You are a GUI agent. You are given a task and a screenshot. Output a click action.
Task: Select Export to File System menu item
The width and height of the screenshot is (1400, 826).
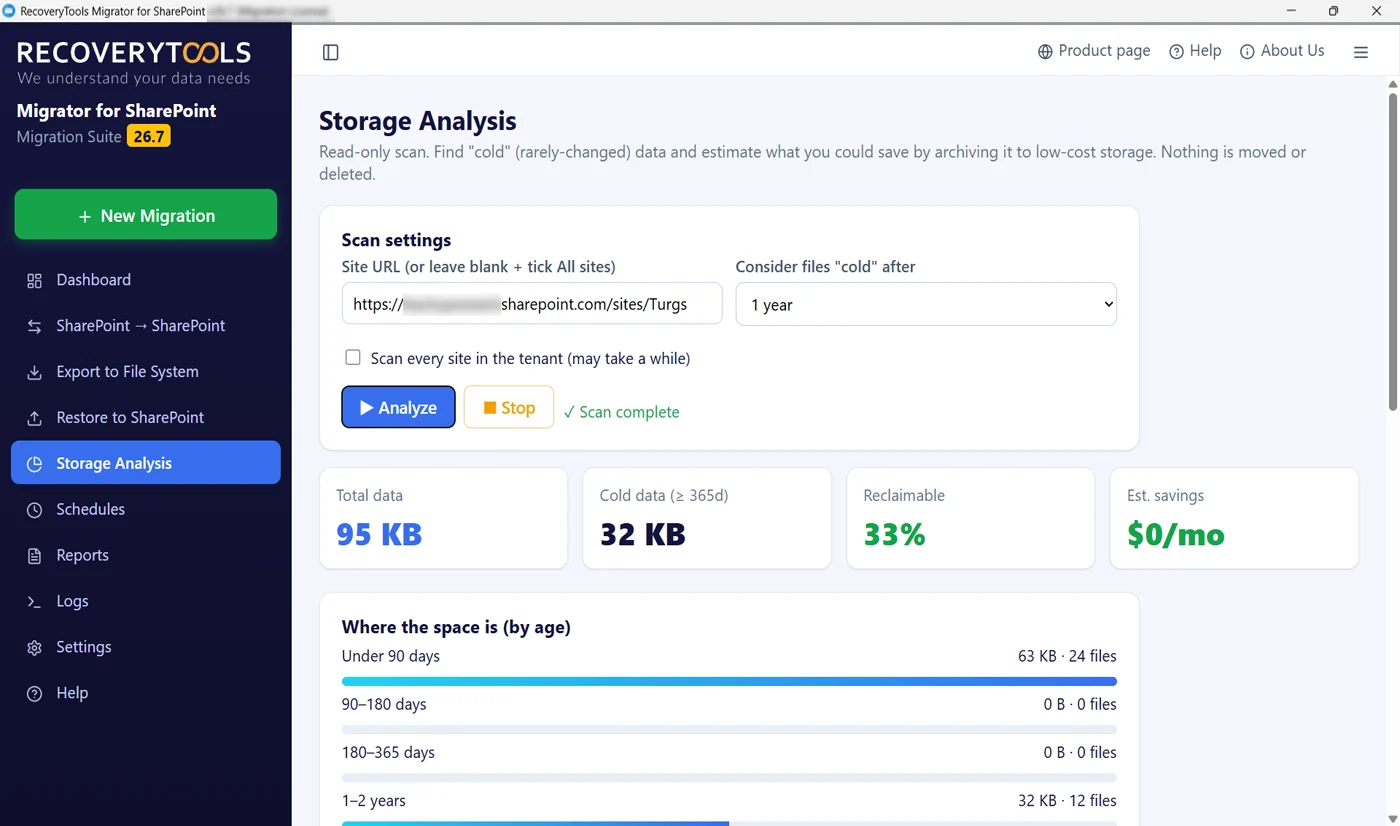146,372
